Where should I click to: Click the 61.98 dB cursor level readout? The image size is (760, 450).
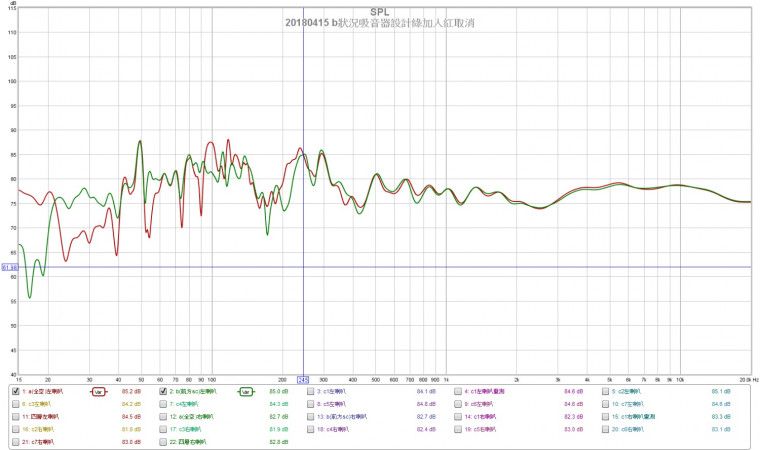[x=10, y=267]
